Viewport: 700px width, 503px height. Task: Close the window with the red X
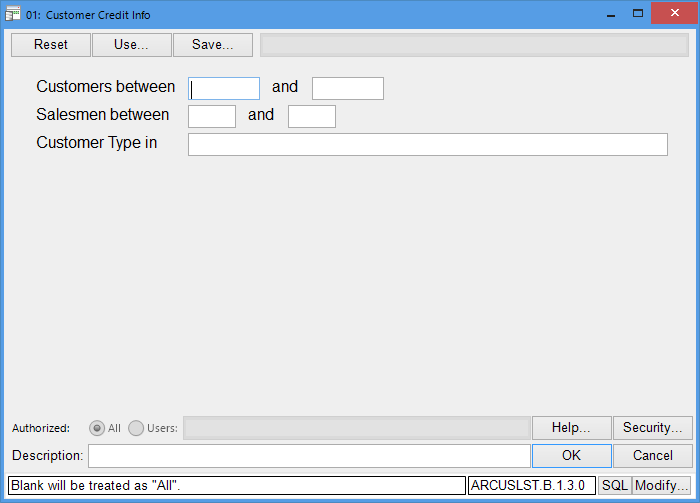coord(673,13)
